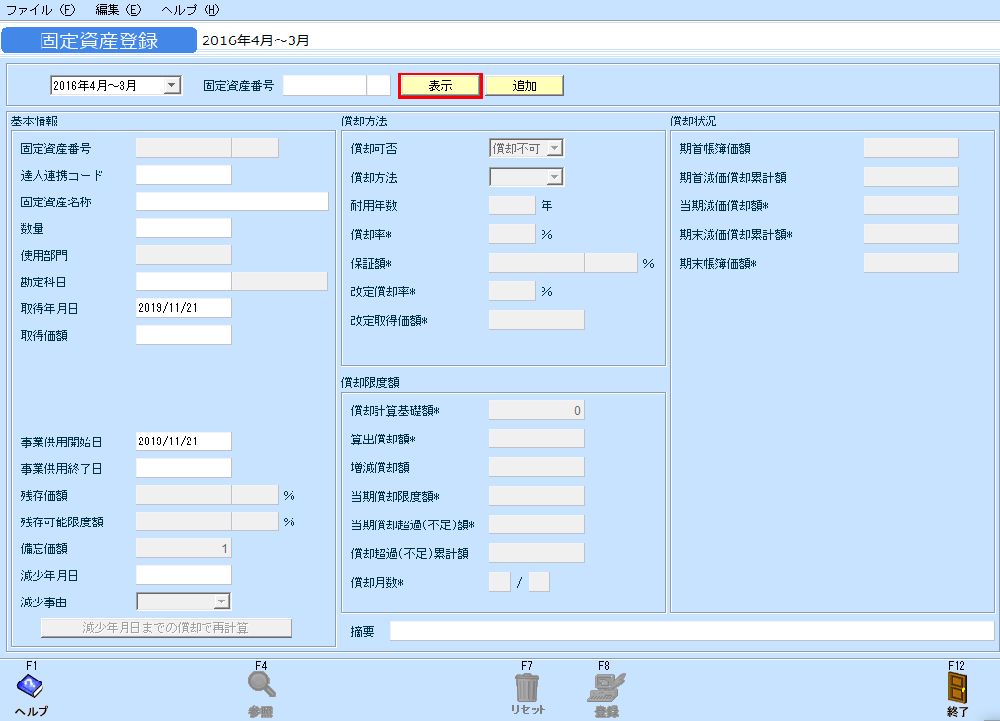Select the 取得年月日 date field
1000x721 pixels.
pyautogui.click(x=183, y=307)
